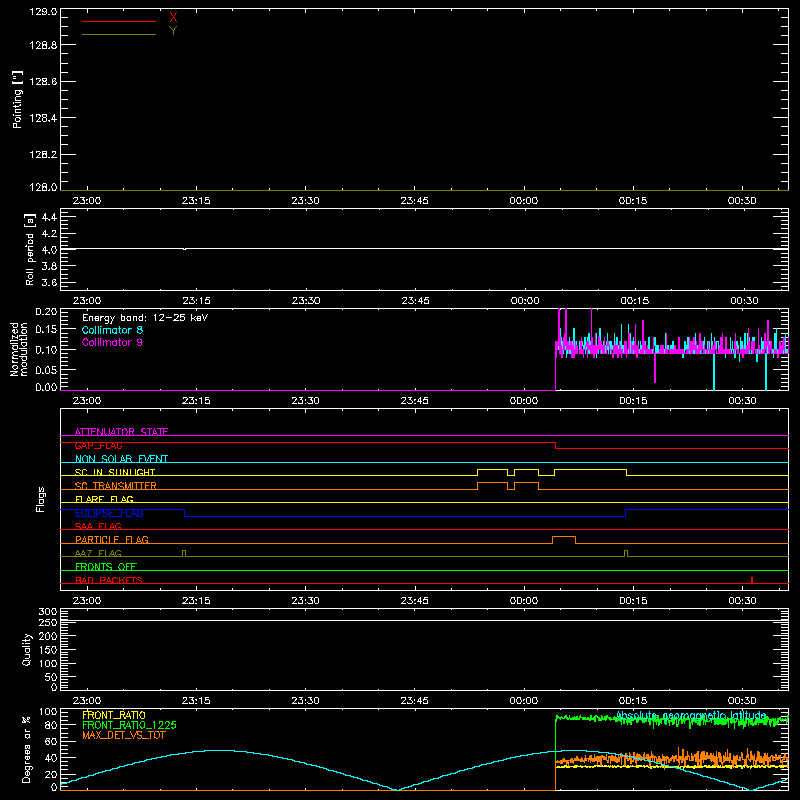The width and height of the screenshot is (800, 800).
Task: Click the red BAD_PACKETS spike near 00:30
Action: (752, 580)
